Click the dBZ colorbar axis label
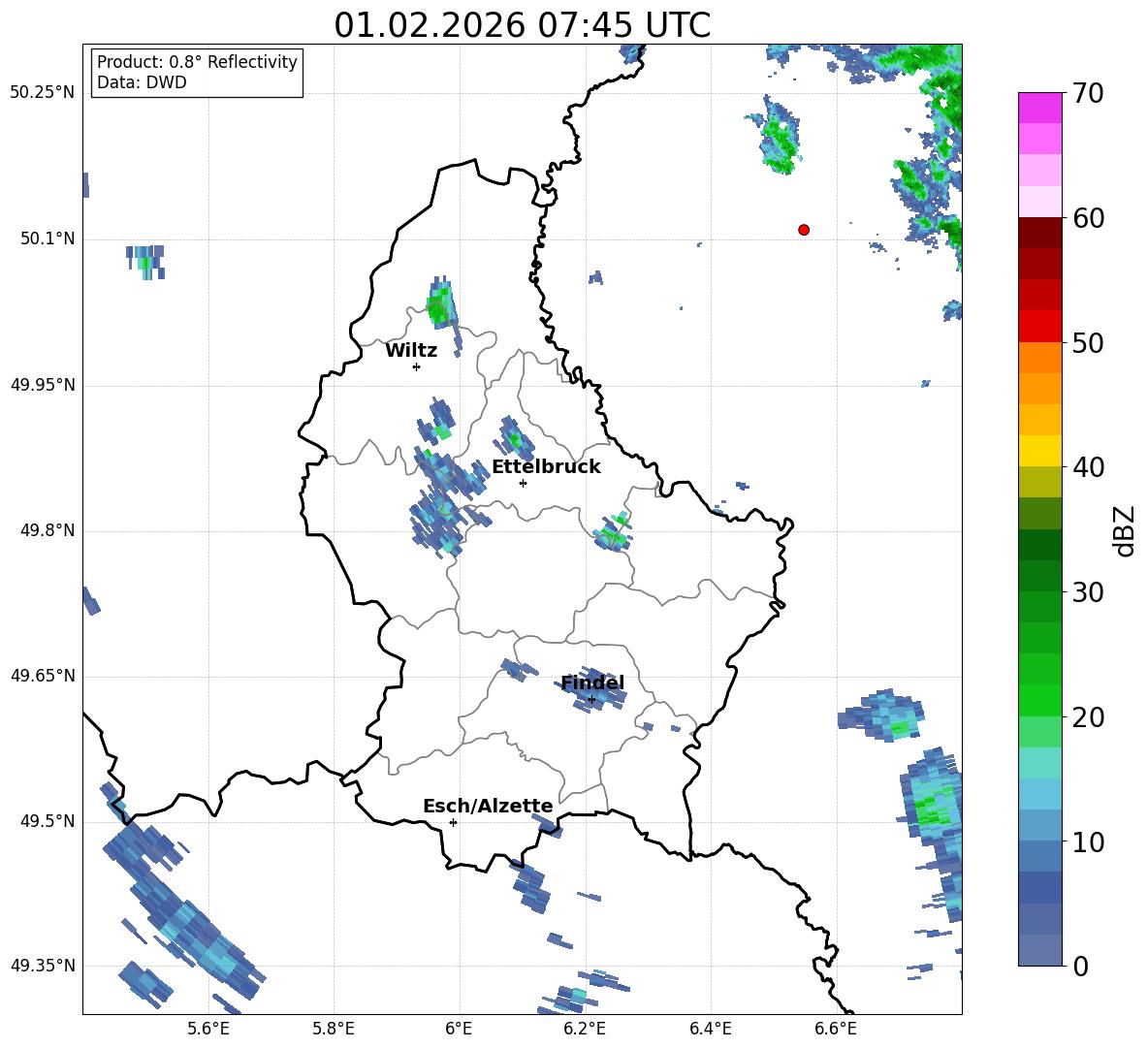Viewport: 1148px width, 1048px height. point(1125,530)
